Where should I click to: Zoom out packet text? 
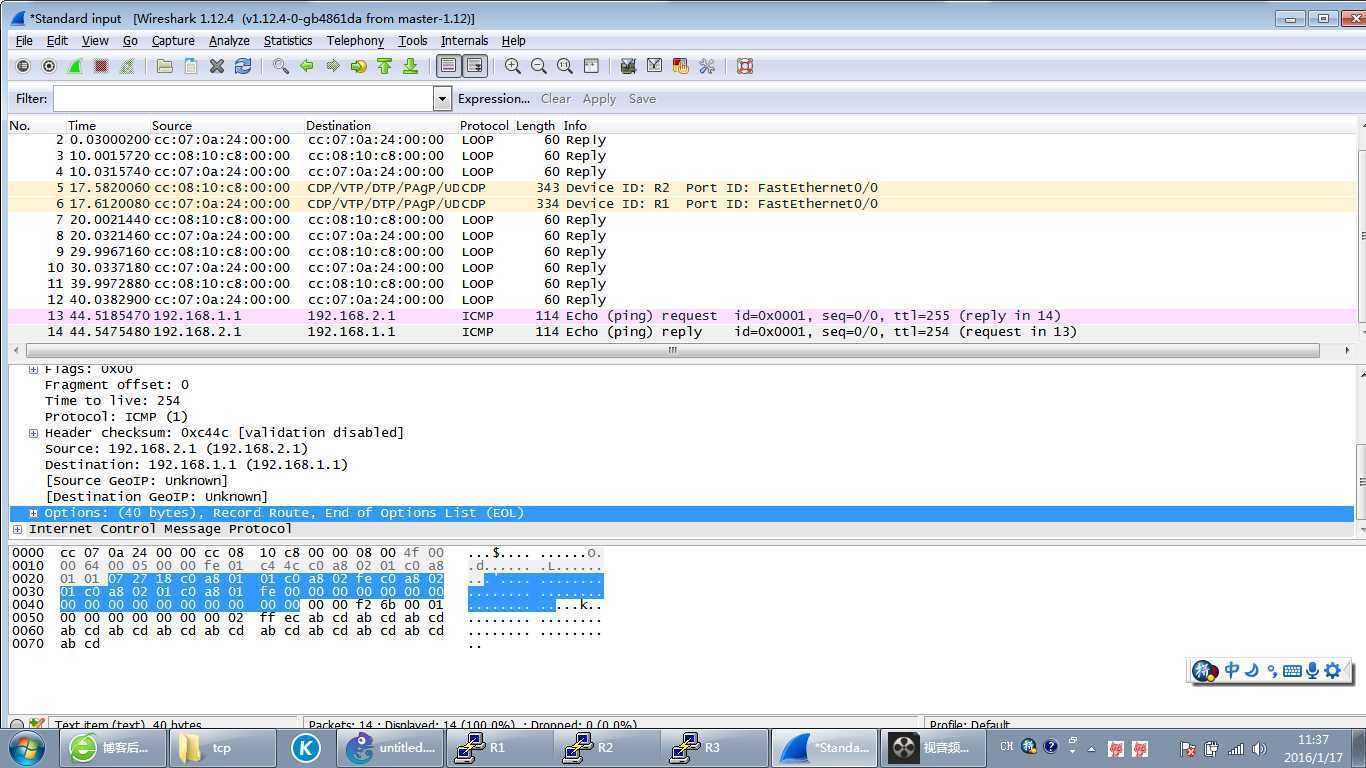pyautogui.click(x=539, y=66)
